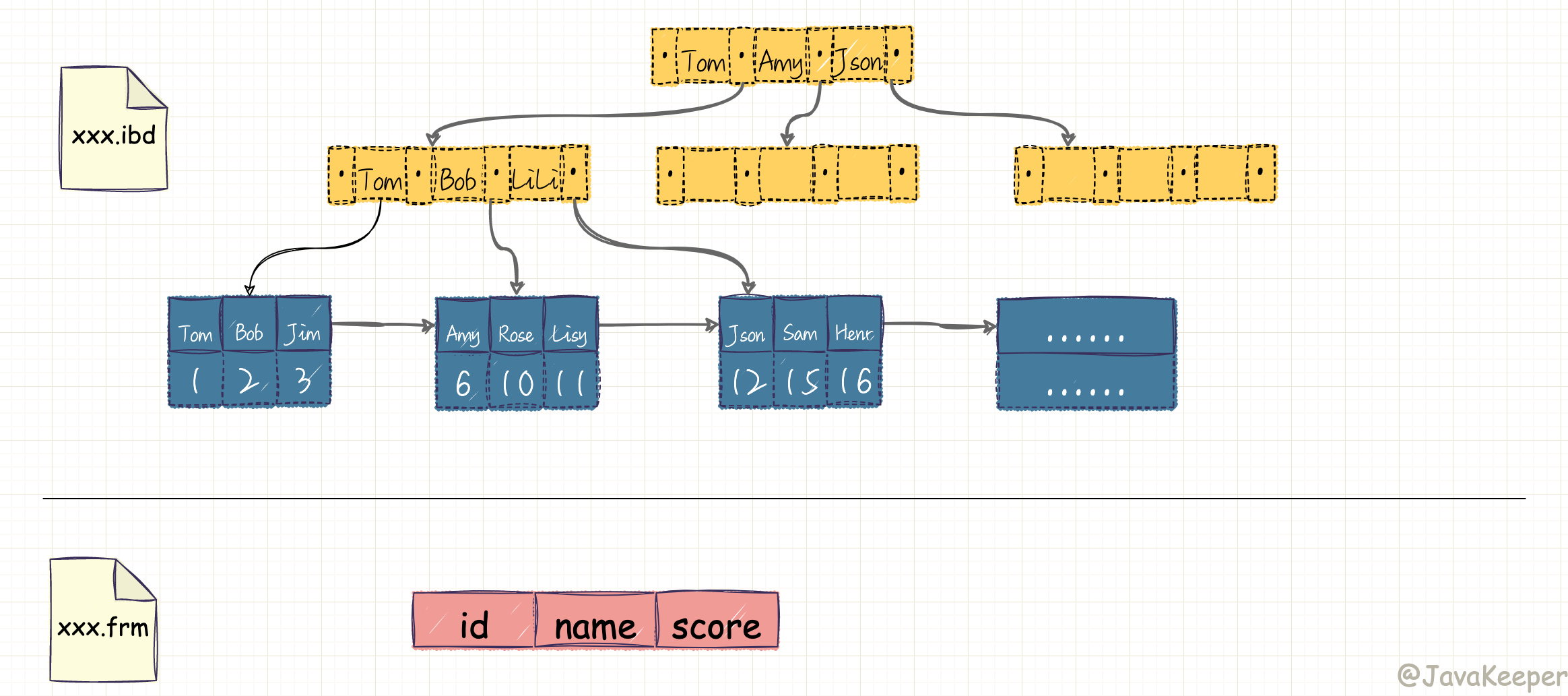The height and width of the screenshot is (696, 1568).
Task: Select the value 3 under Jim
Action: 303,381
